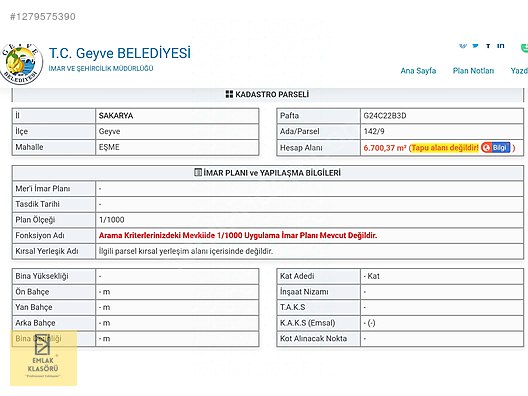The image size is (528, 396).
Task: Click the Arka Bahçe label
Action: (x=35, y=323)
